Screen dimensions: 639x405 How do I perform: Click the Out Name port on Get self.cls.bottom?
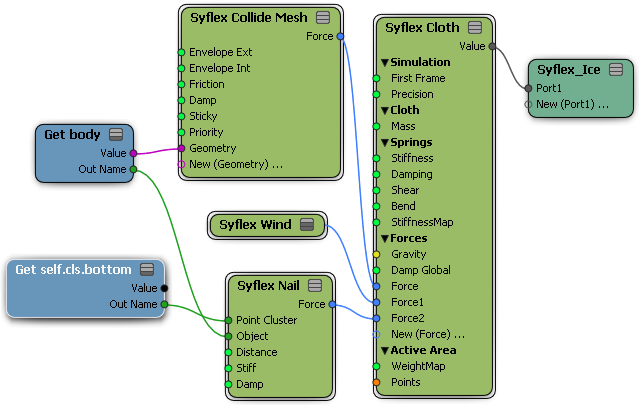click(x=164, y=304)
